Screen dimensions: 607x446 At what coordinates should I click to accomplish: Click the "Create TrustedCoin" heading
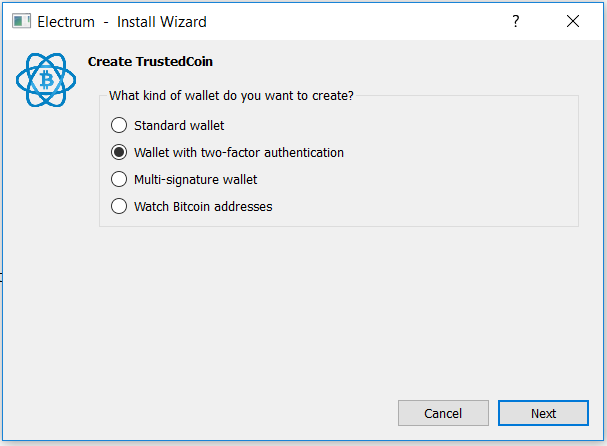[x=150, y=62]
